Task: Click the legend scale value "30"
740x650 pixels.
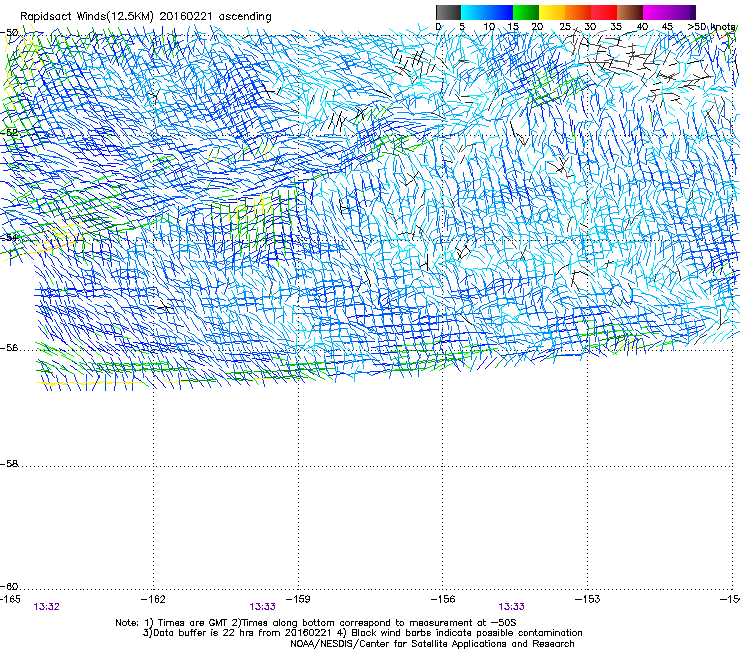Action: (x=590, y=27)
